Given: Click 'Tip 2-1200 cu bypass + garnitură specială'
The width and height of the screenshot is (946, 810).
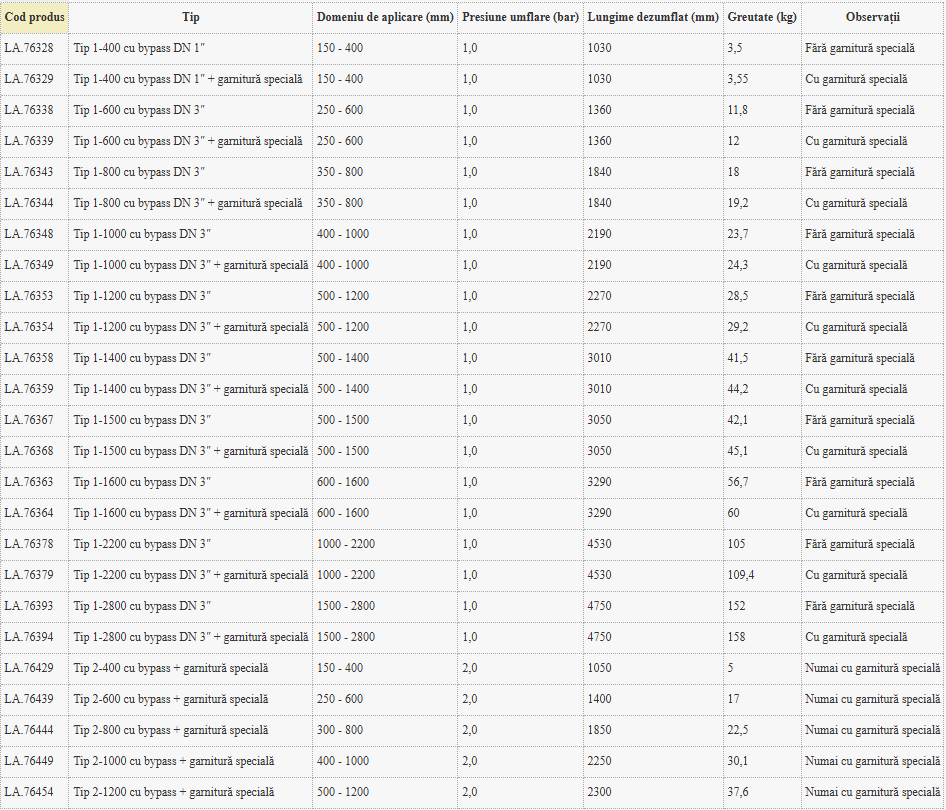Looking at the screenshot, I should point(174,792).
